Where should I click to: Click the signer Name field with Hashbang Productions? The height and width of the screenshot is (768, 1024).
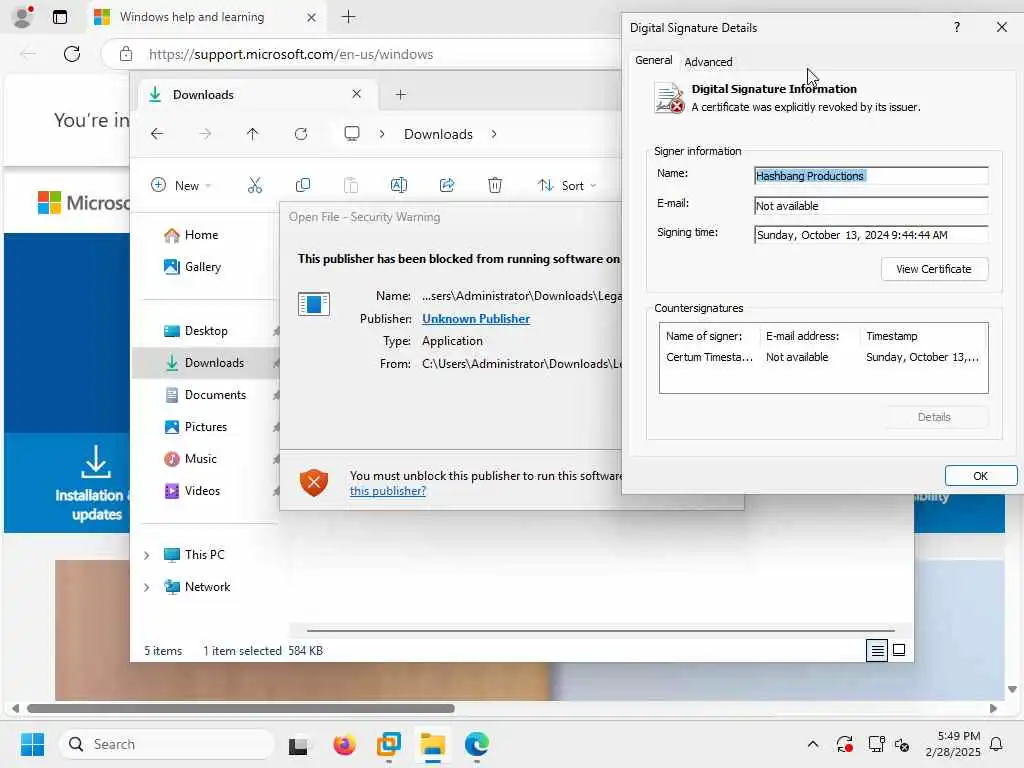pyautogui.click(x=871, y=176)
